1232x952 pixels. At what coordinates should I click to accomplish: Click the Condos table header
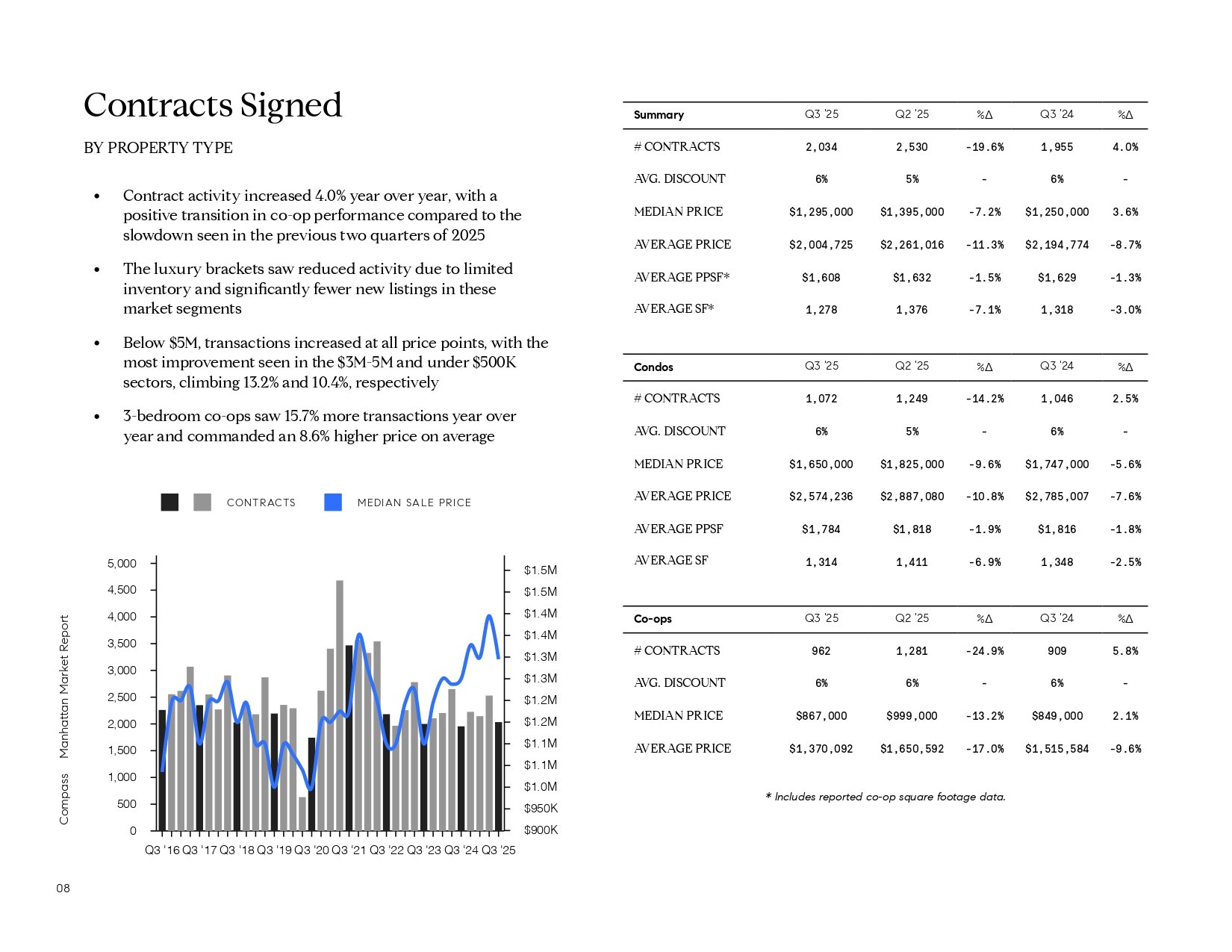[x=653, y=367]
